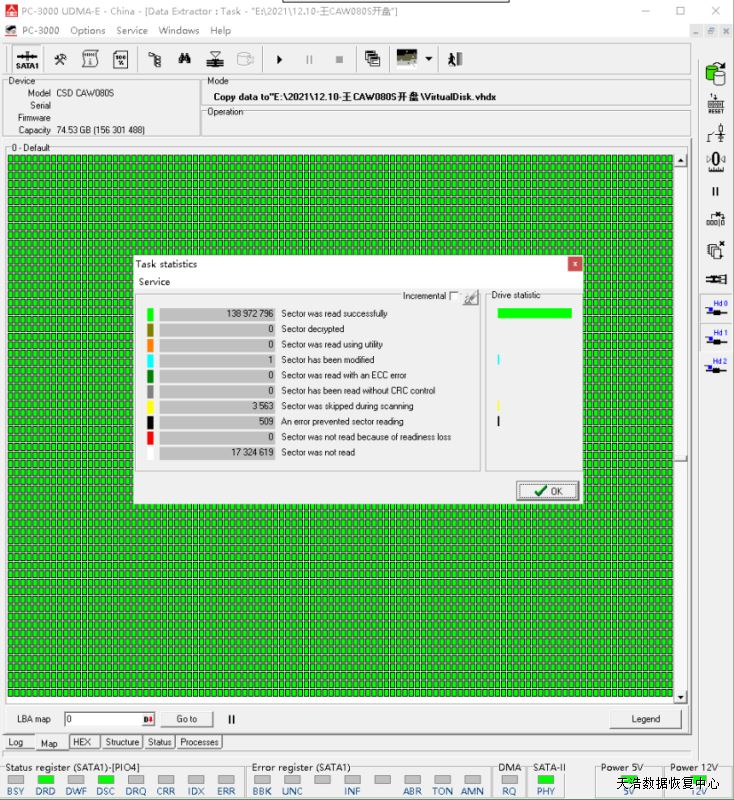Switch to the HEX tab
The image size is (734, 800).
point(82,742)
